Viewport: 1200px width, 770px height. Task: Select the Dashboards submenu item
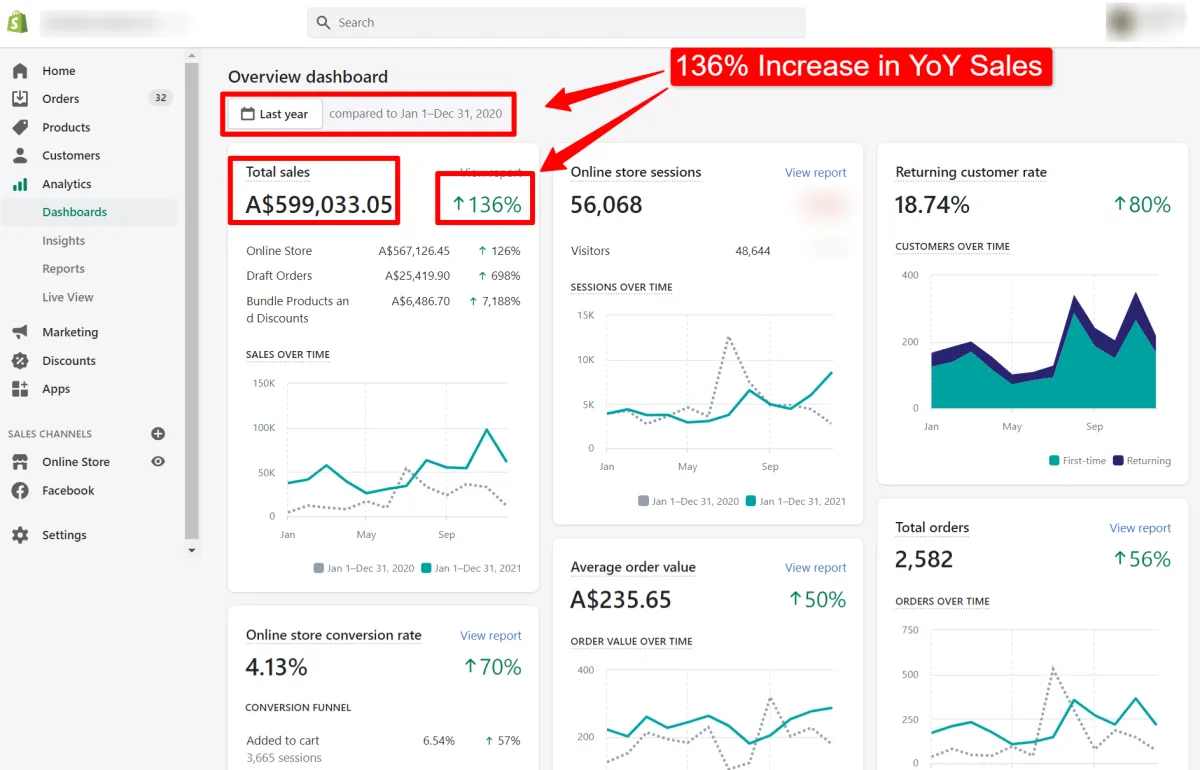coord(75,212)
